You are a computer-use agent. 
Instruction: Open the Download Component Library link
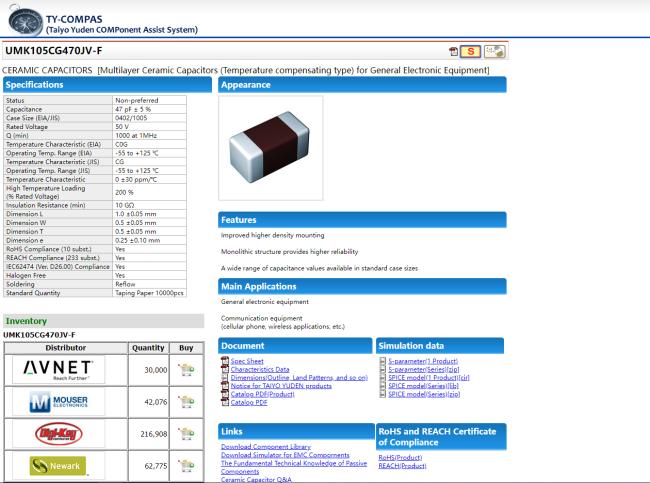click(x=265, y=446)
